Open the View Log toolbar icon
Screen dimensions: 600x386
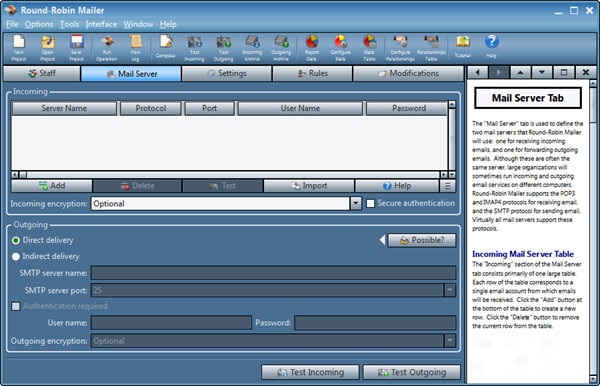pyautogui.click(x=135, y=48)
